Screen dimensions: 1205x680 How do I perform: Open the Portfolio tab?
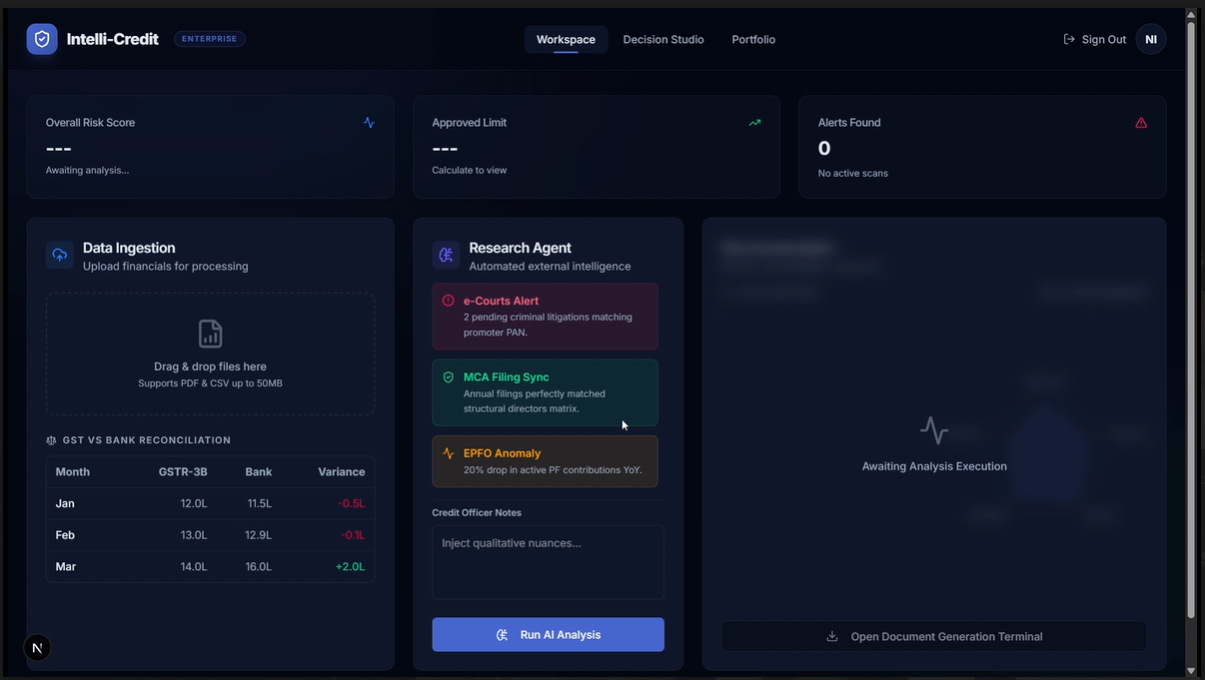point(753,39)
